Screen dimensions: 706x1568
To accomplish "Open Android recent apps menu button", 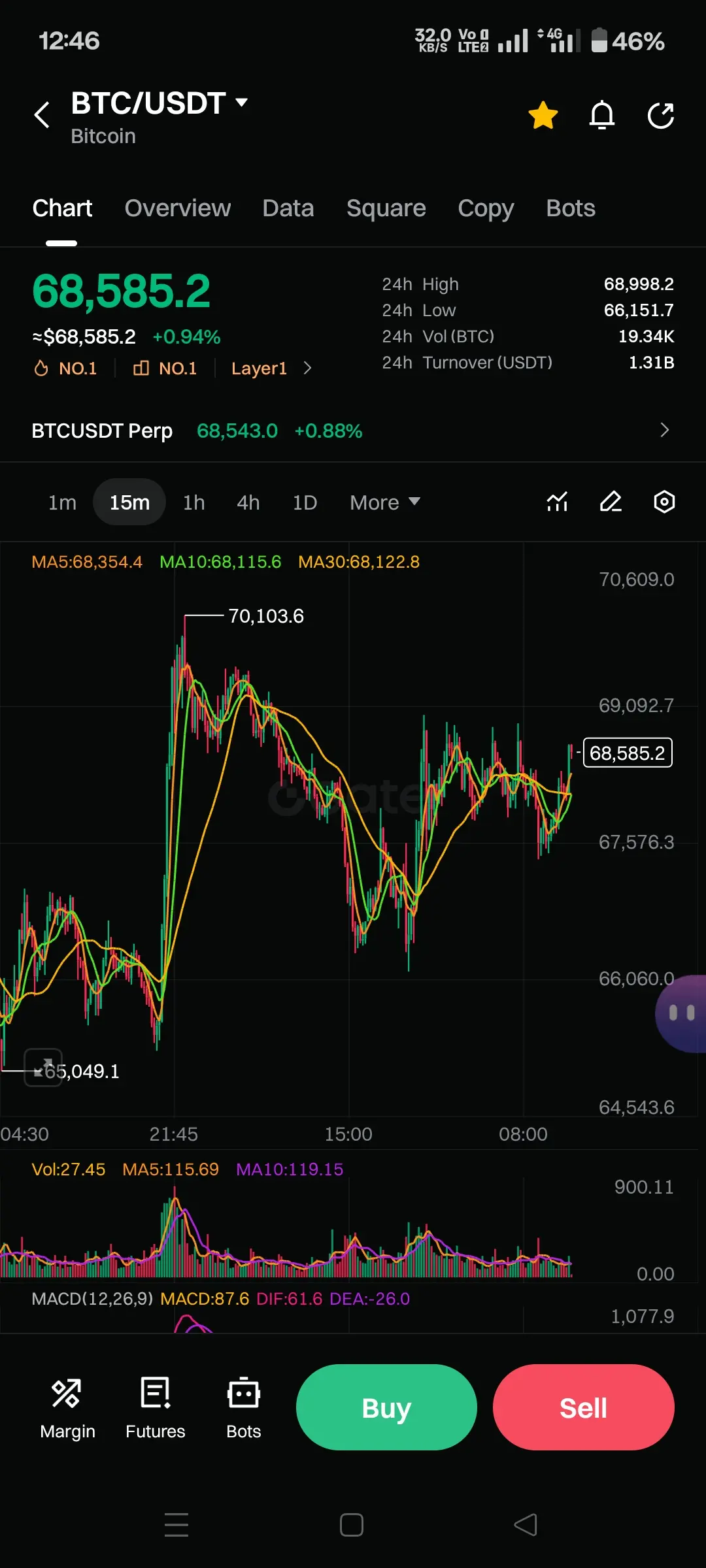I will pyautogui.click(x=176, y=1525).
